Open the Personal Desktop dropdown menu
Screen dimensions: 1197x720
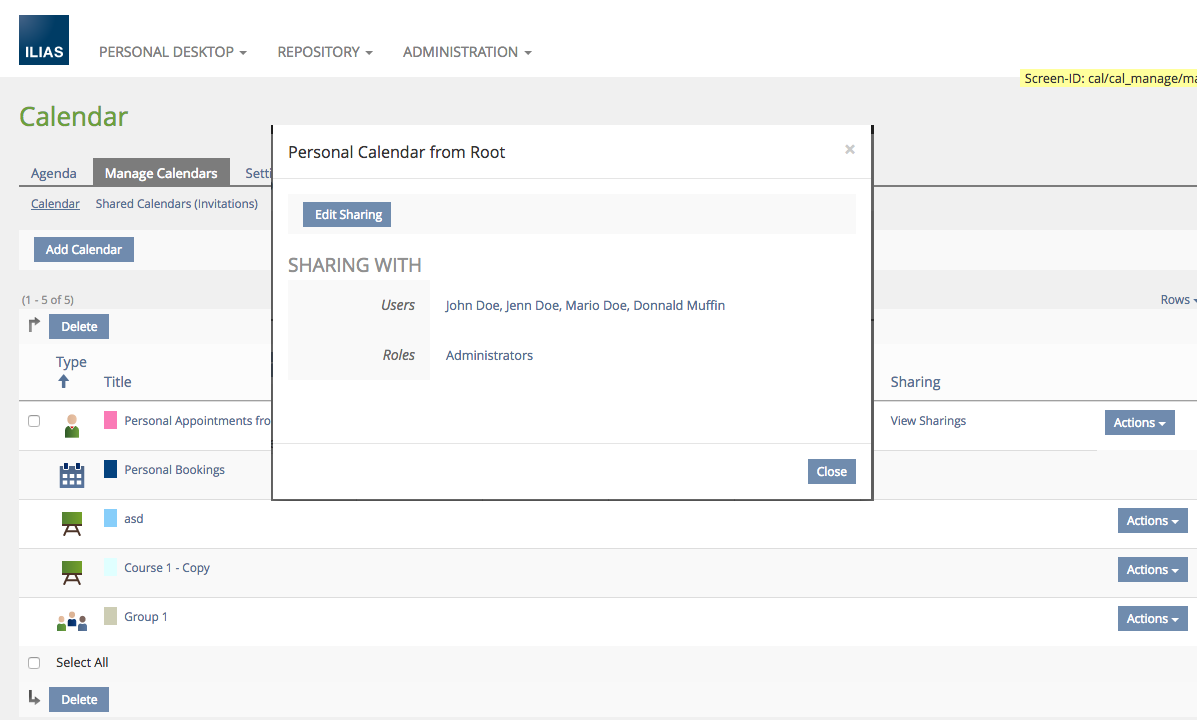172,52
